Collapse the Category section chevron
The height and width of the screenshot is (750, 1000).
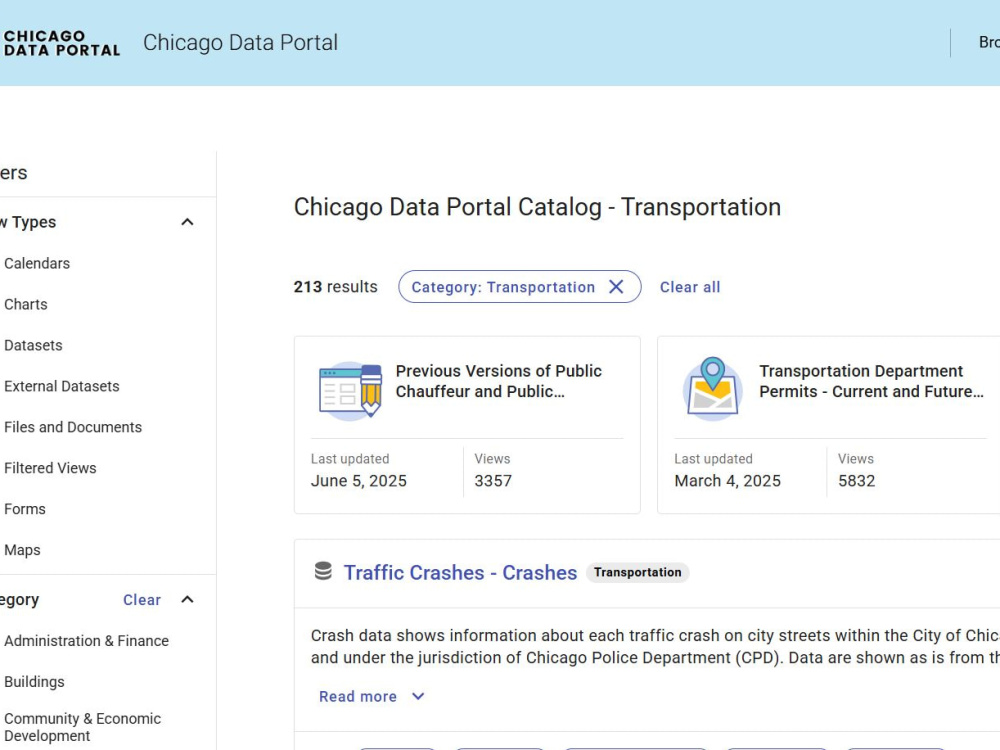pos(187,599)
